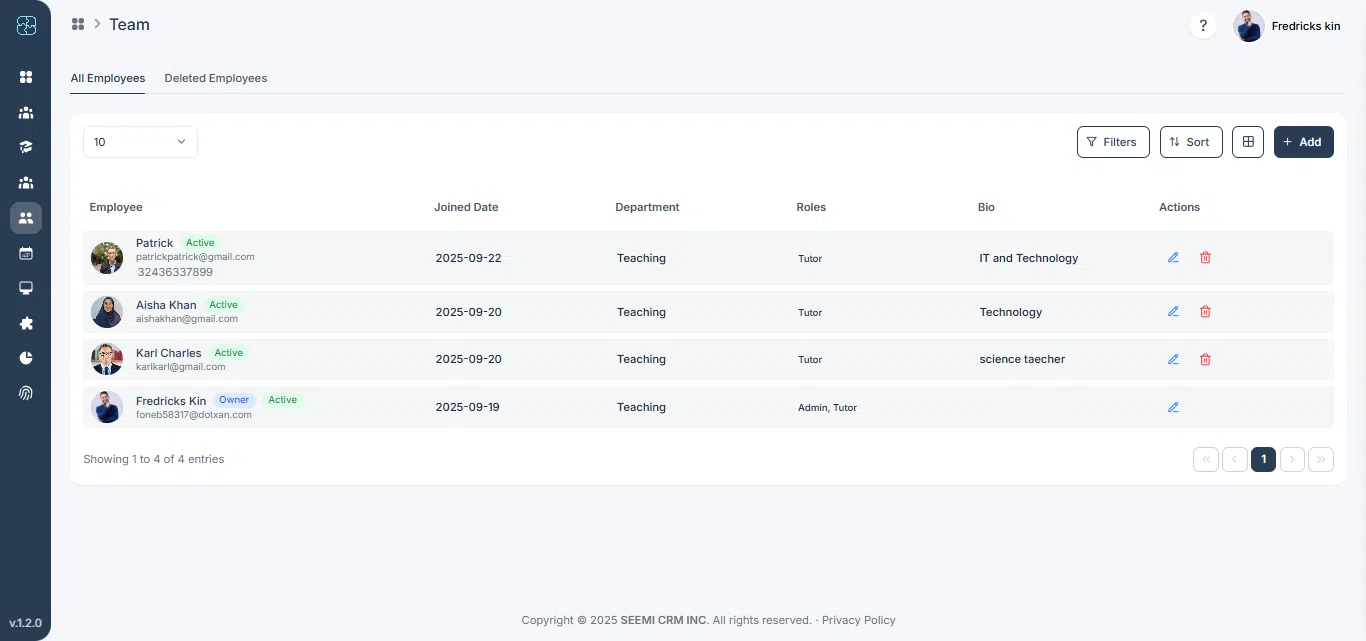The width and height of the screenshot is (1366, 641).
Task: Open the page size dropdown showing 10
Action: (140, 142)
